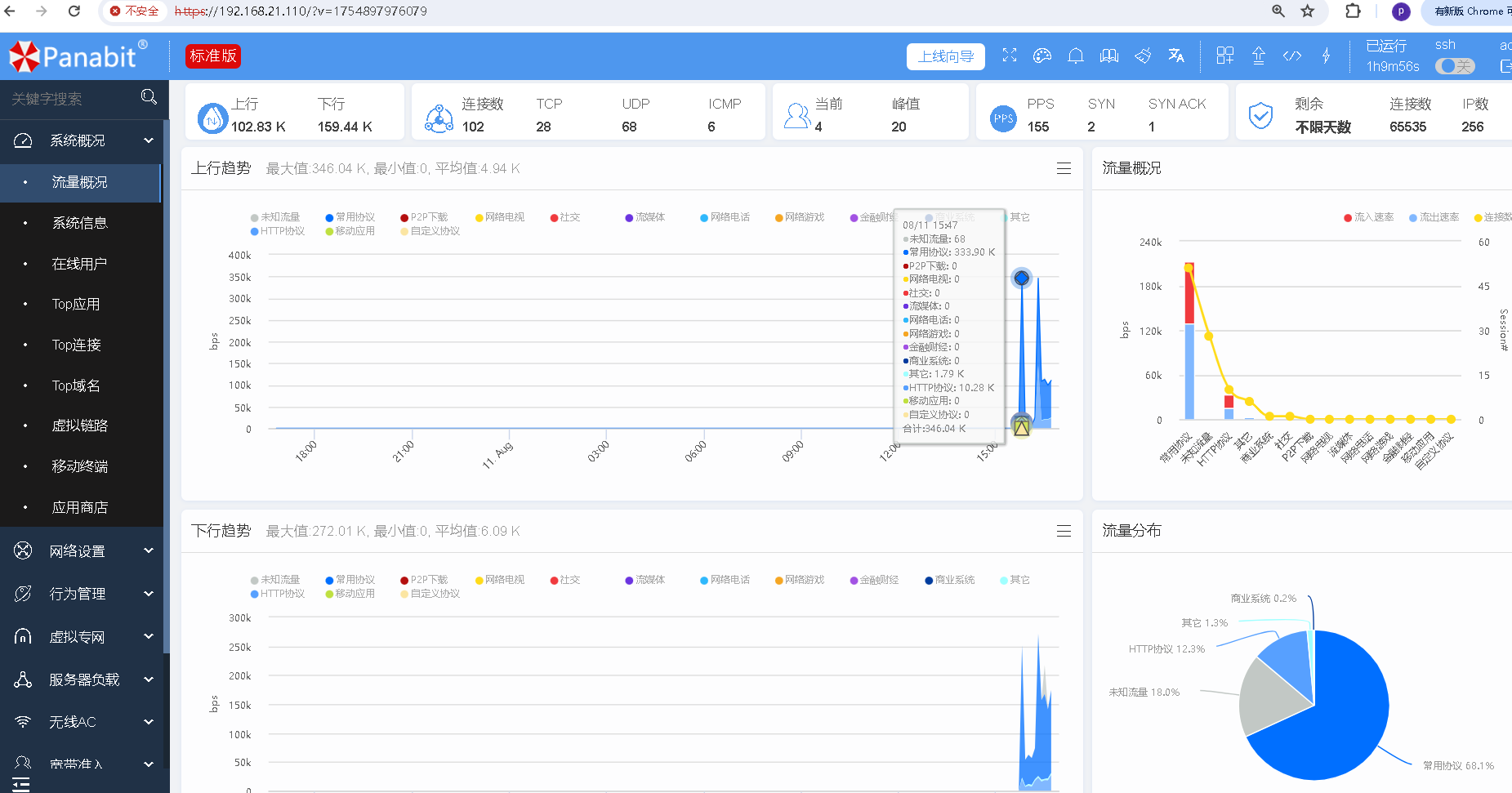Open the 下行趋势 chart hamburger menu
Screen dimensions: 1512x793
[1064, 531]
